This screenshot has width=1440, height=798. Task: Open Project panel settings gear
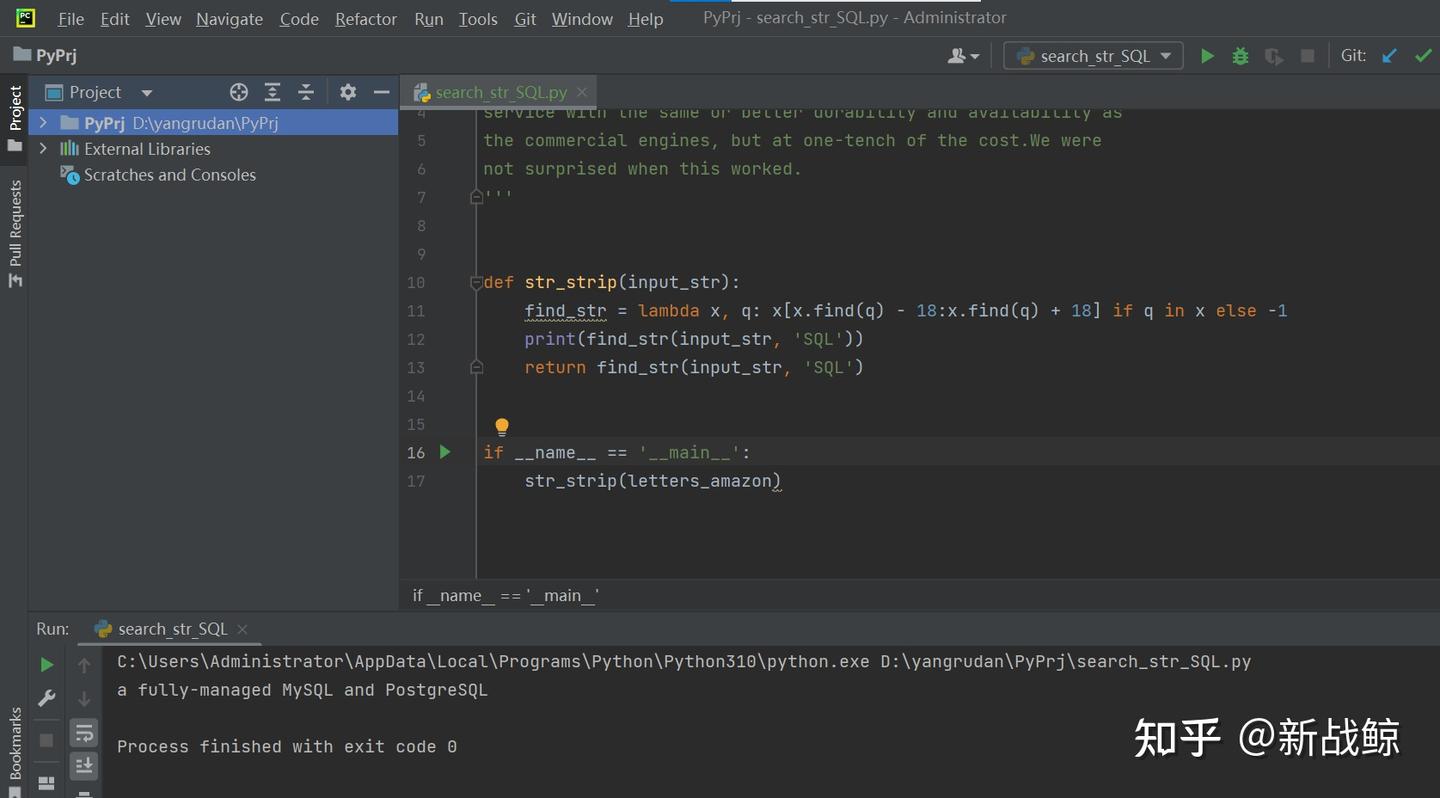pyautogui.click(x=347, y=92)
